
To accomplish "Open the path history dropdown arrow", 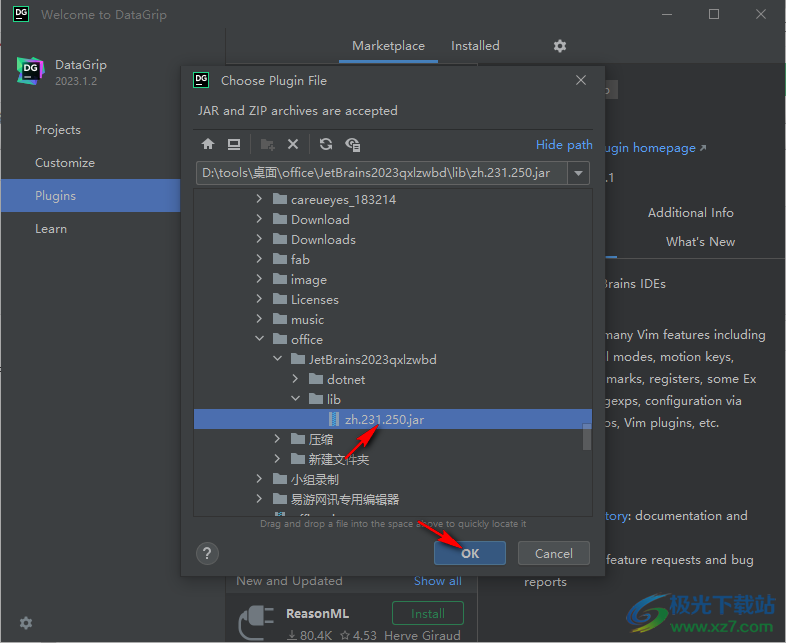I will pyautogui.click(x=578, y=173).
